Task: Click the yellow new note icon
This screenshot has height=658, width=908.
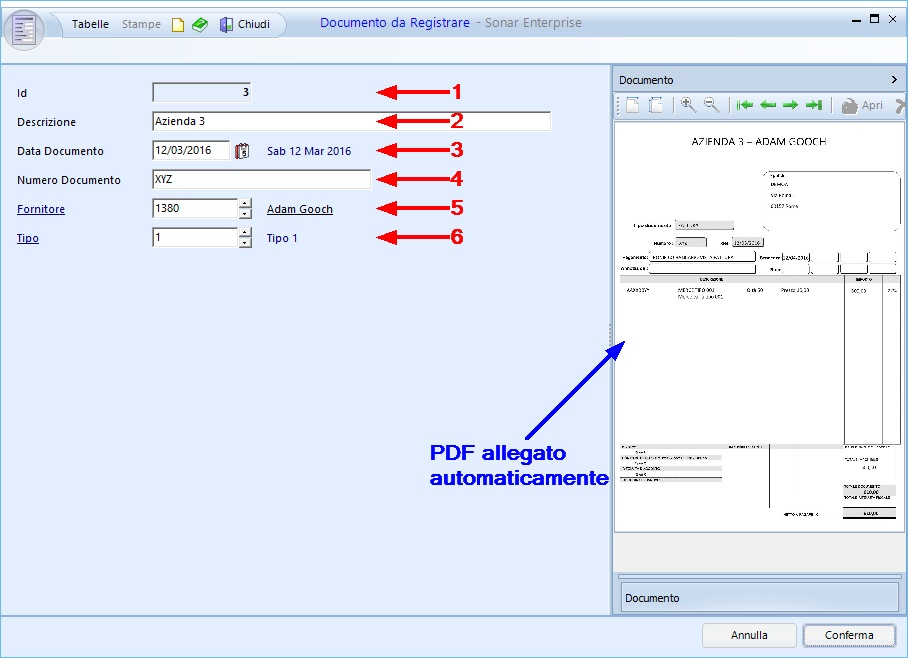Action: (x=178, y=25)
